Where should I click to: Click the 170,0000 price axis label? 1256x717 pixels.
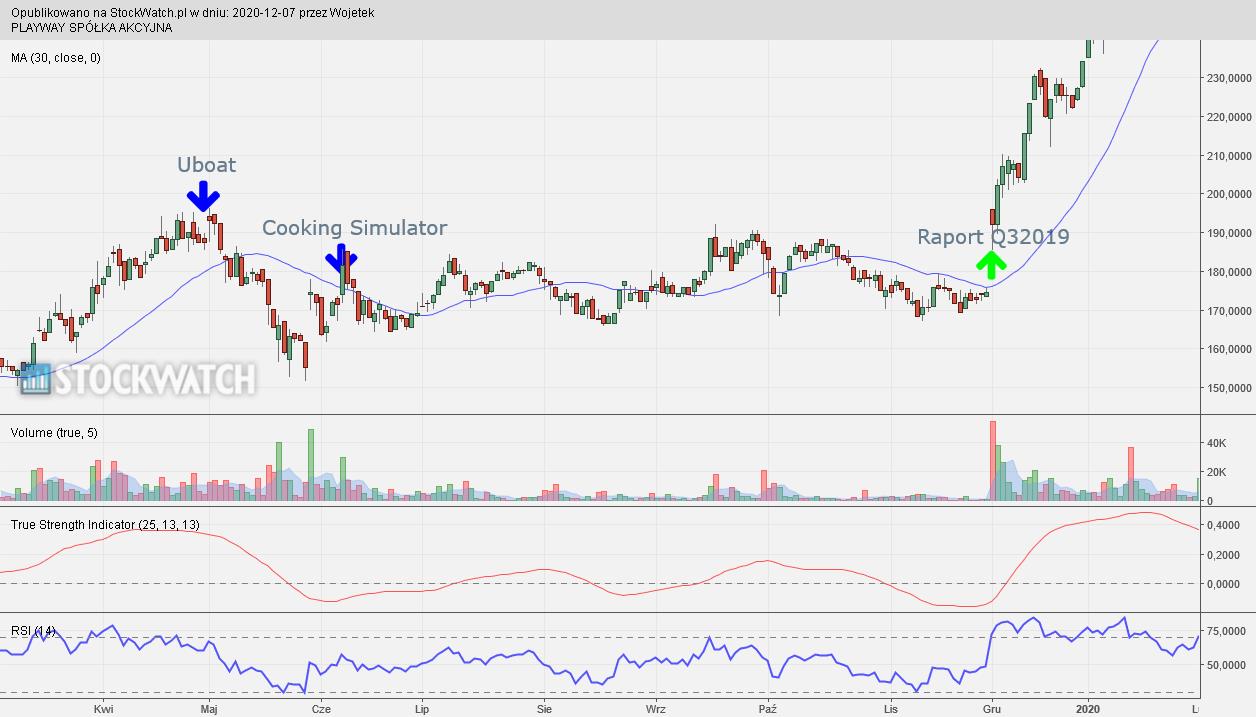pos(1229,311)
